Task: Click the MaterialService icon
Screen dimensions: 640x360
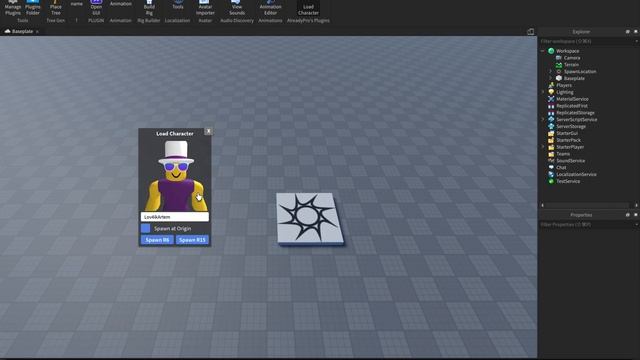Action: [x=551, y=99]
